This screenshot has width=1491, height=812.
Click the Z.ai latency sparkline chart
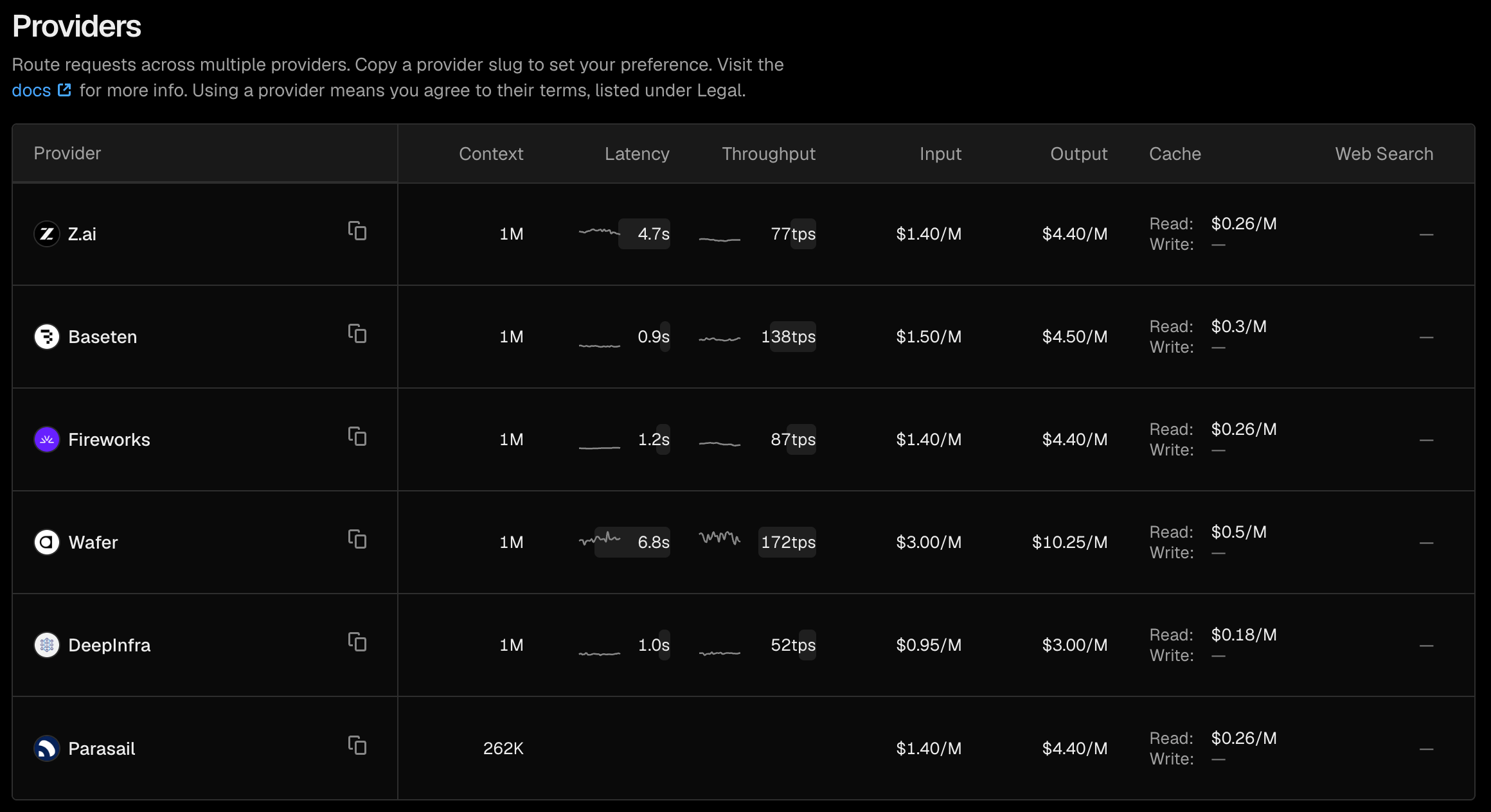[x=600, y=231]
